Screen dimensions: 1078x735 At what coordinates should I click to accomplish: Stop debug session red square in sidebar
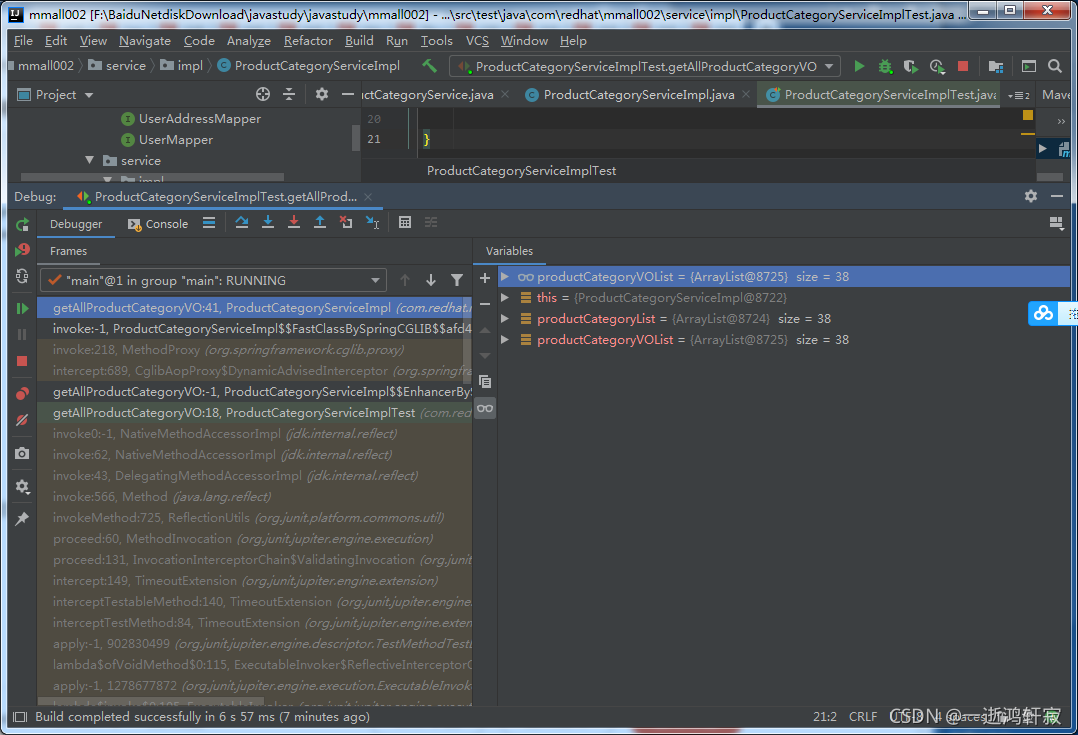(22, 361)
